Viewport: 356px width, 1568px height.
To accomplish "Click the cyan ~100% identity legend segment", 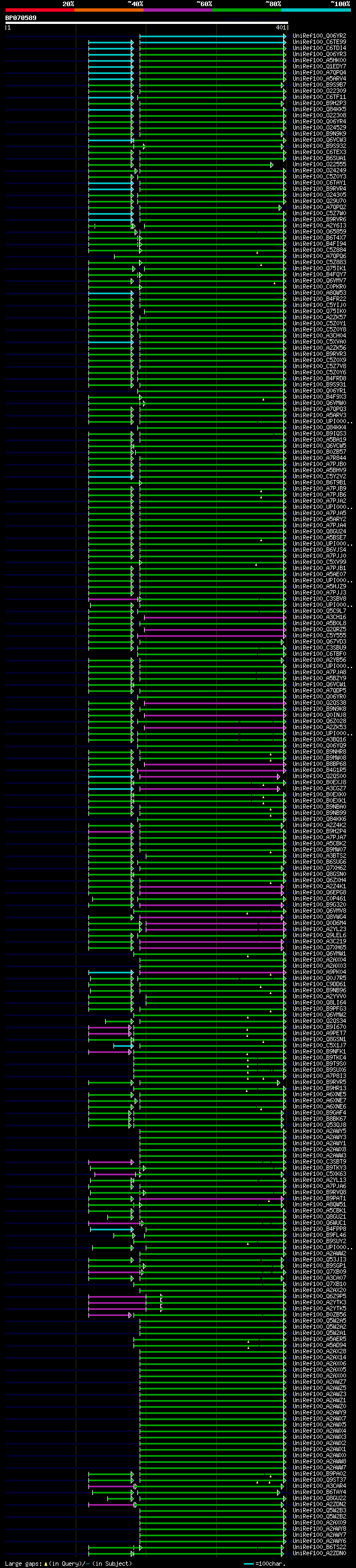I will tap(316, 10).
